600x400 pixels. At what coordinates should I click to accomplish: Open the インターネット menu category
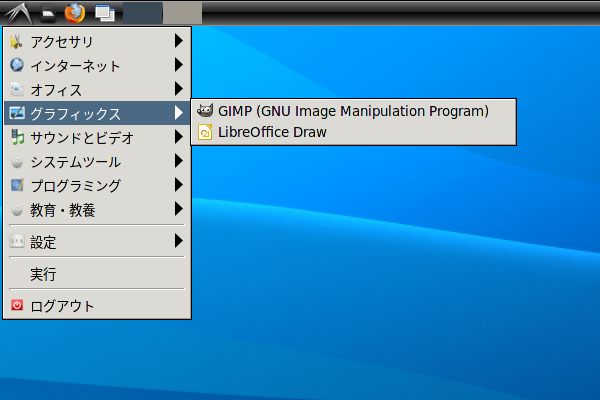(97, 65)
